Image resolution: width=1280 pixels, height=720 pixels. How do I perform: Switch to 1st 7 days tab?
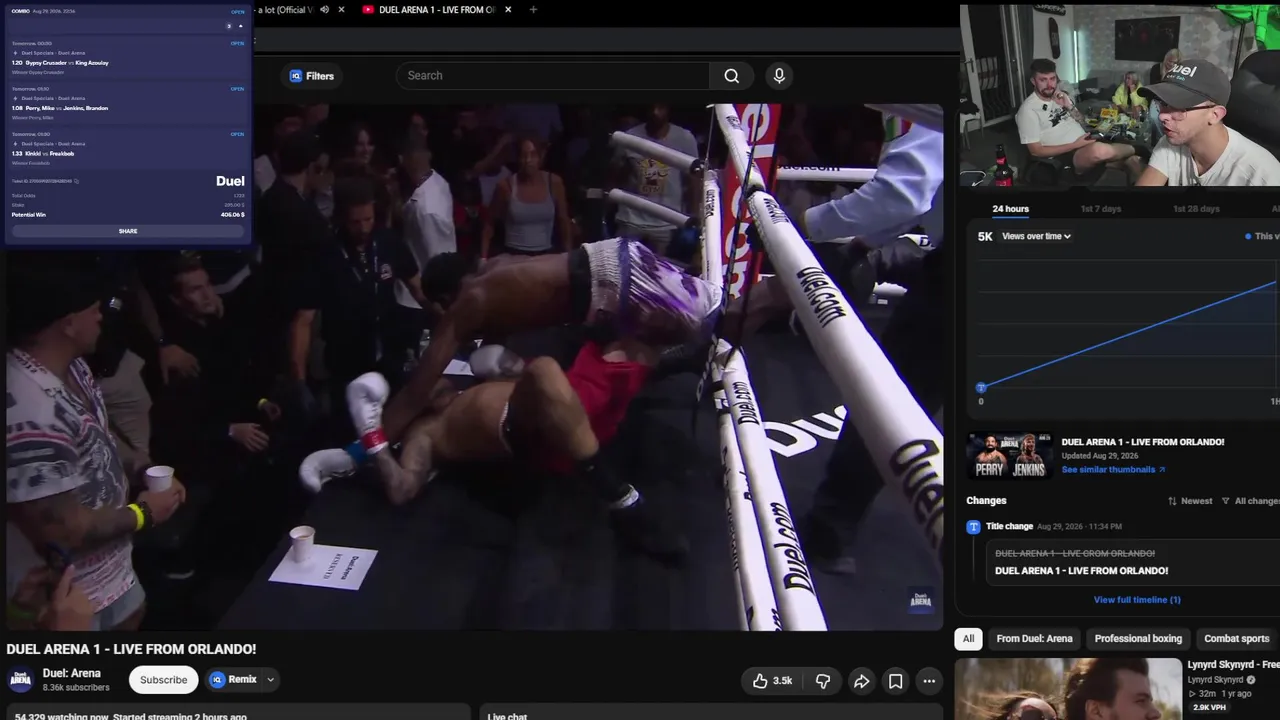[1101, 209]
